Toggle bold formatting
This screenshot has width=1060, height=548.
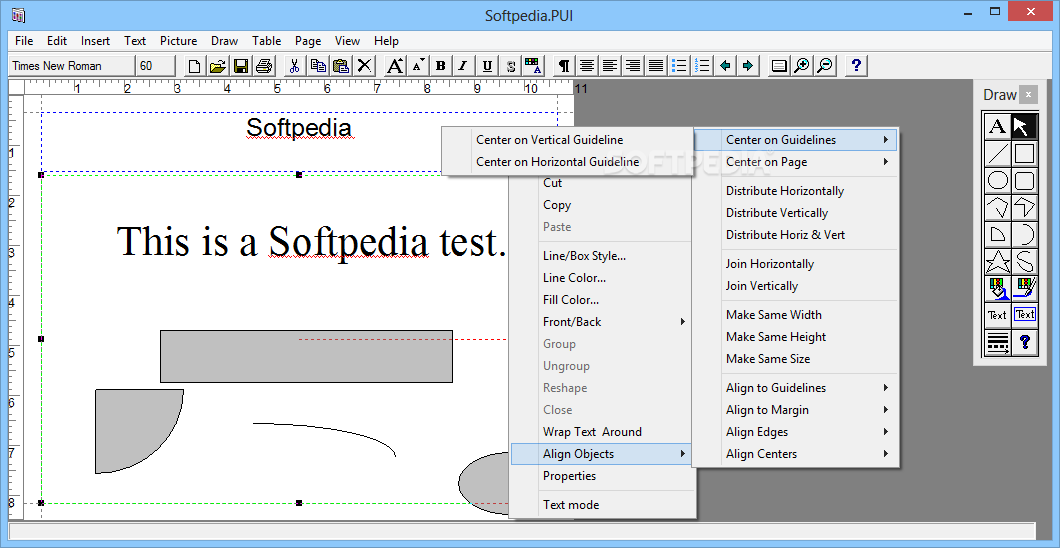point(441,66)
